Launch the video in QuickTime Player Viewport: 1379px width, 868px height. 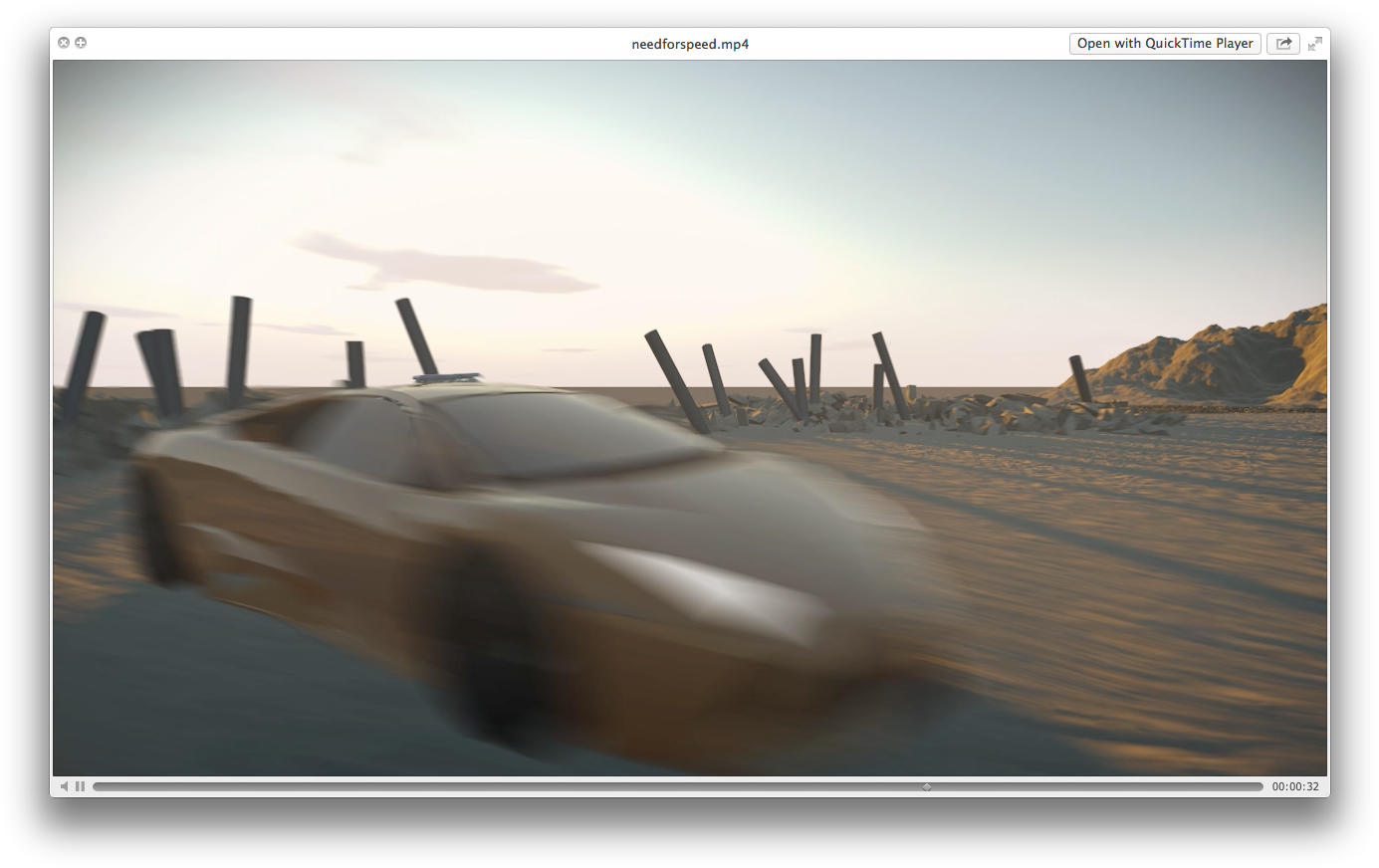1164,43
